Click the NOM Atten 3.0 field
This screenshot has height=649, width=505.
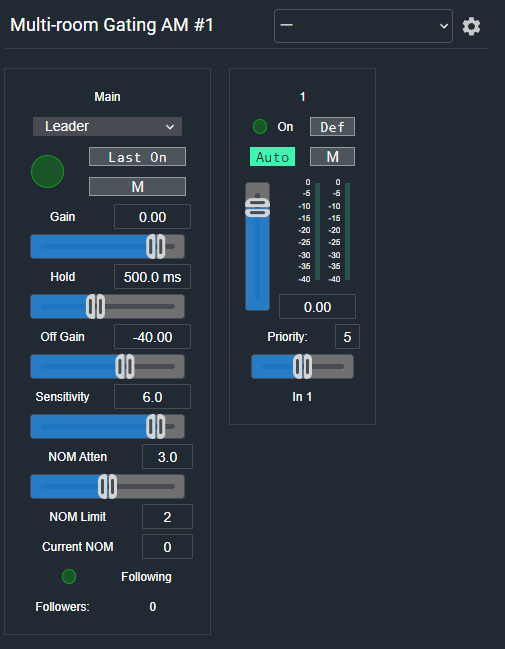click(x=167, y=457)
